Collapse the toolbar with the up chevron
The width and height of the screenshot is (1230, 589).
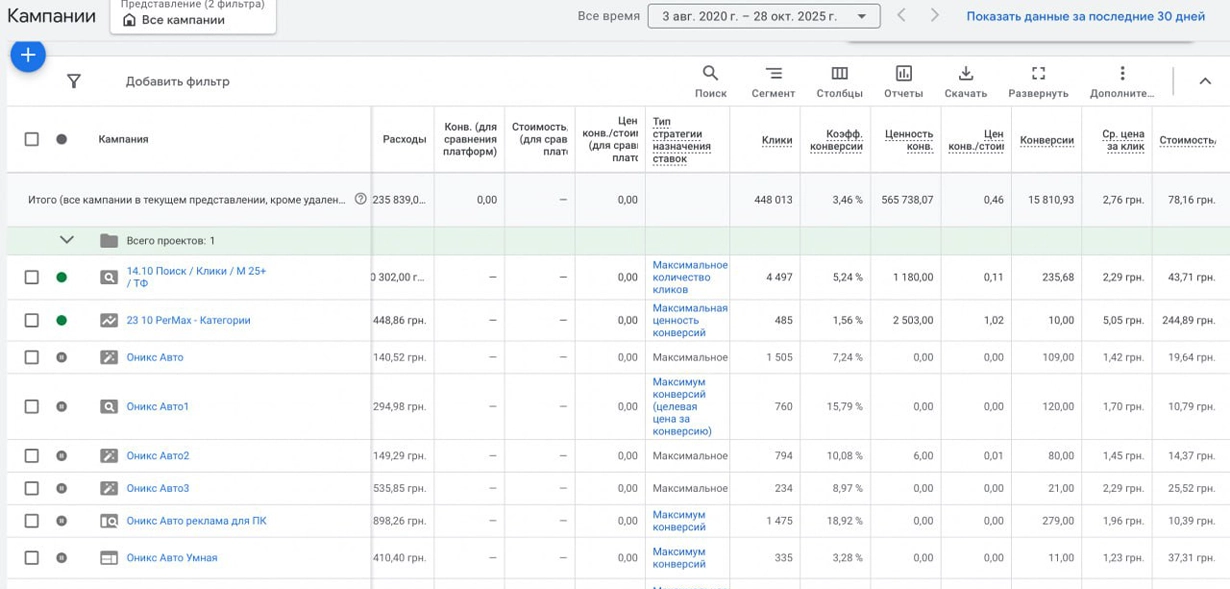point(1205,82)
